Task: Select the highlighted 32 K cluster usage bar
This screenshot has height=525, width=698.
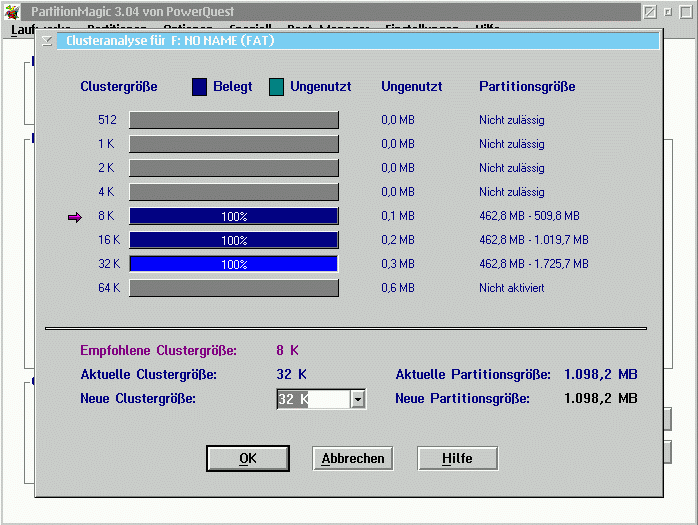Action: 234,264
